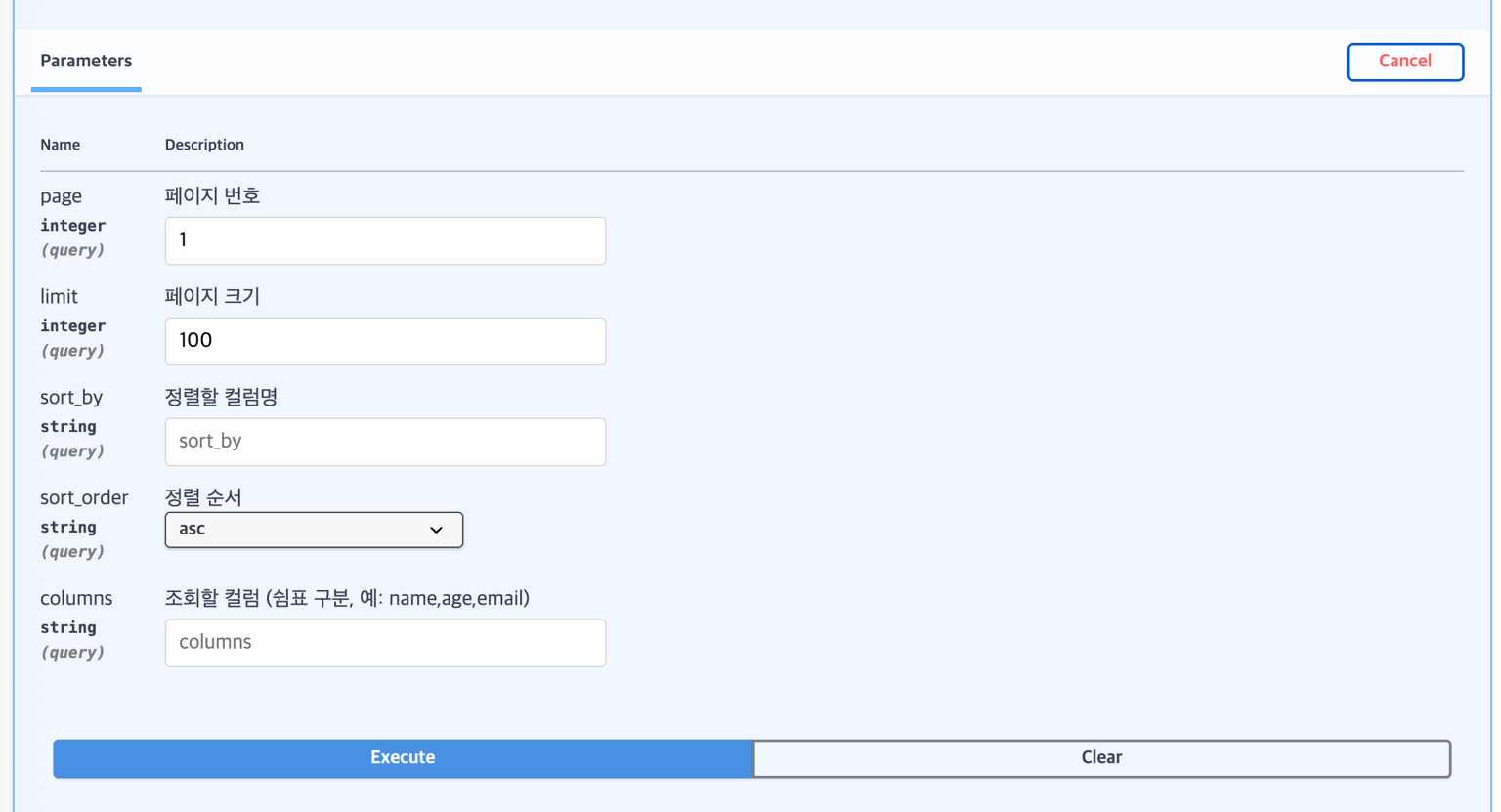
Task: Open the sort_order dropdown chevron arrow
Action: tap(436, 530)
